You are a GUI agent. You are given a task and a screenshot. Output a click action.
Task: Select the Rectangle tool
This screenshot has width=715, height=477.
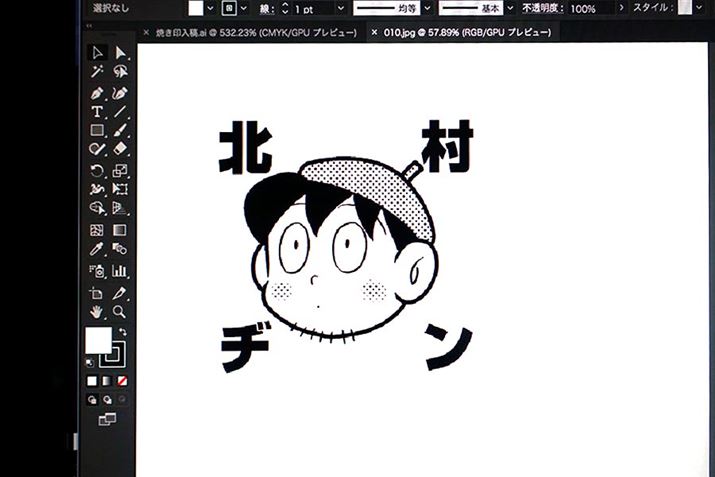coord(97,130)
